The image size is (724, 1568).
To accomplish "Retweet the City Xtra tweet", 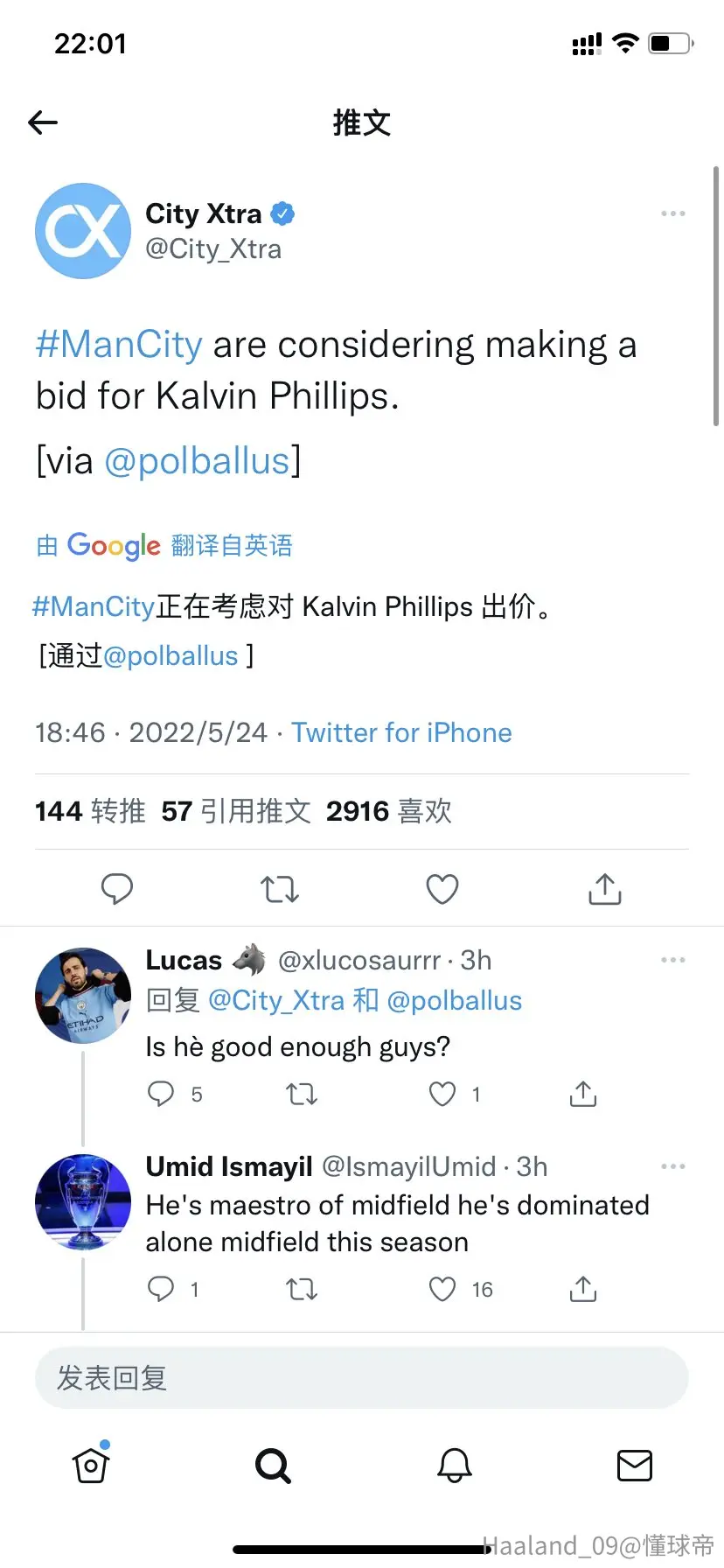I will pos(280,889).
